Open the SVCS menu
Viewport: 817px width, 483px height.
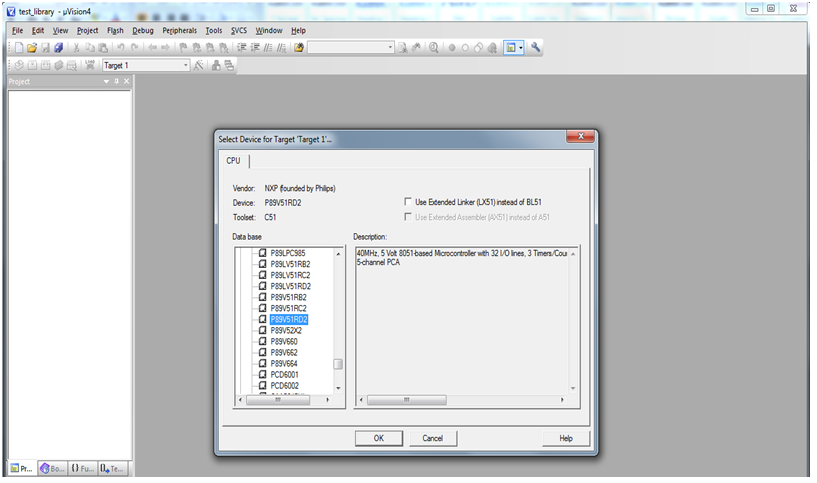click(x=239, y=30)
